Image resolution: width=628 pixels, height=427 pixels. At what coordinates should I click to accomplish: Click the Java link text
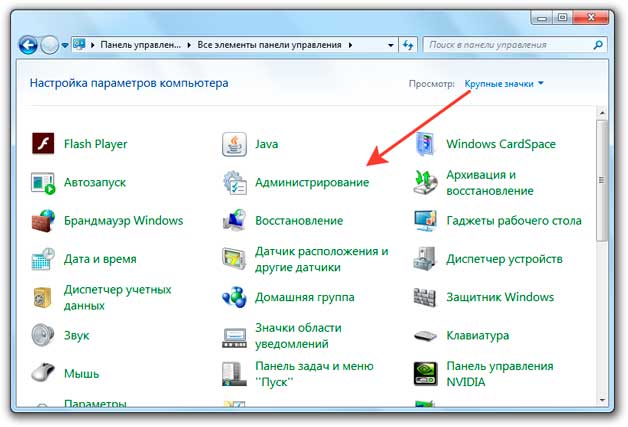coord(267,144)
